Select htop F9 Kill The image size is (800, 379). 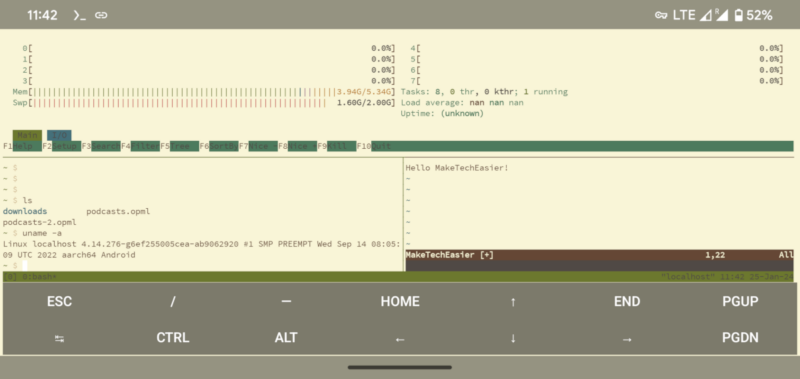[x=337, y=146]
